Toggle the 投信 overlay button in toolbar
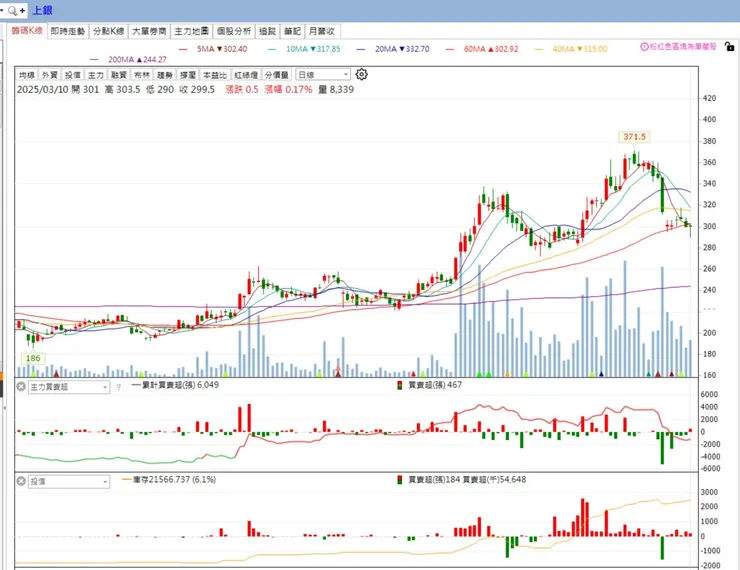The width and height of the screenshot is (740, 570). pyautogui.click(x=72, y=75)
